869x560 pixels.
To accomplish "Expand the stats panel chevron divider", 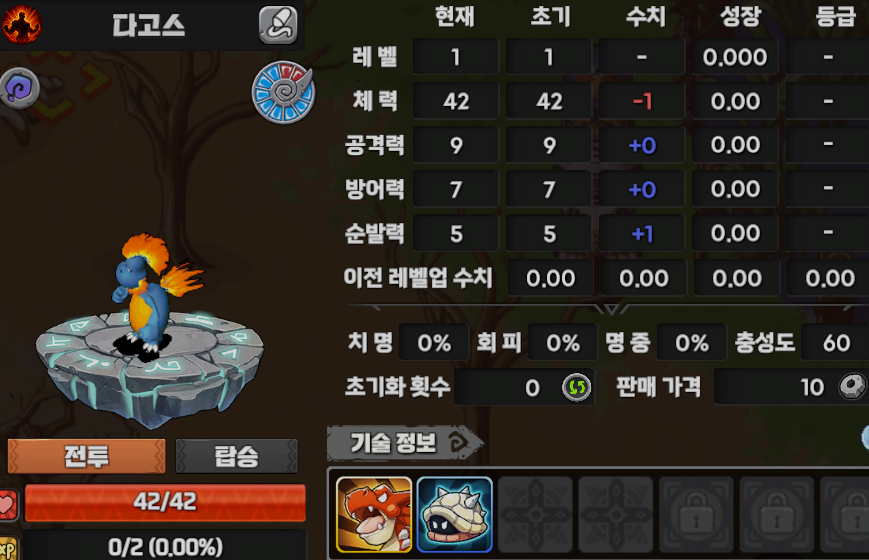I will pyautogui.click(x=611, y=308).
